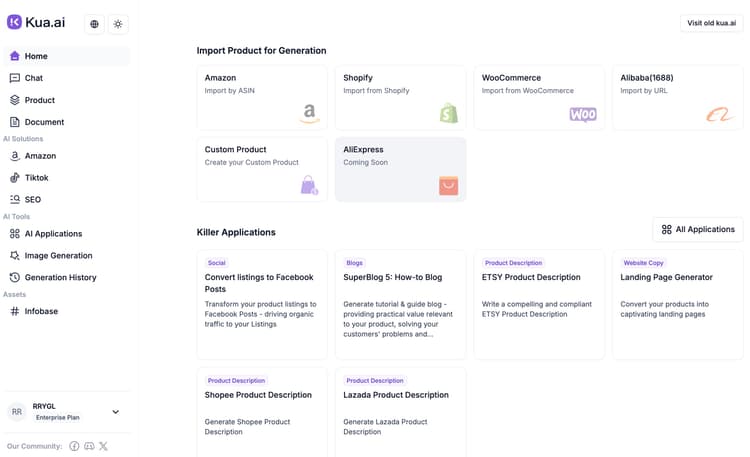This screenshot has height=457, width=750.
Task: Open the Tiktok solutions icon
Action: click(x=15, y=178)
